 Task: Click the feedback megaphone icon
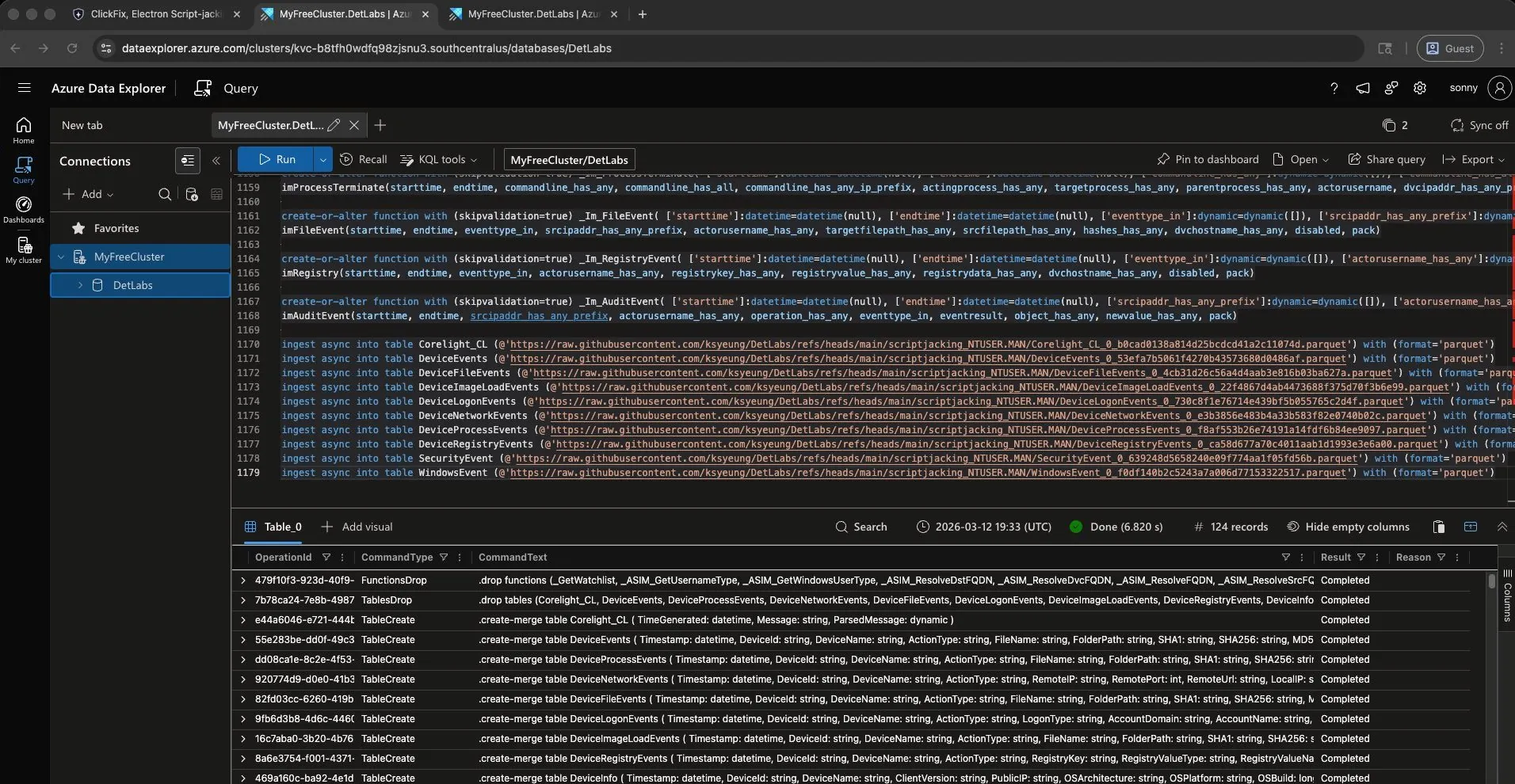pos(1363,88)
